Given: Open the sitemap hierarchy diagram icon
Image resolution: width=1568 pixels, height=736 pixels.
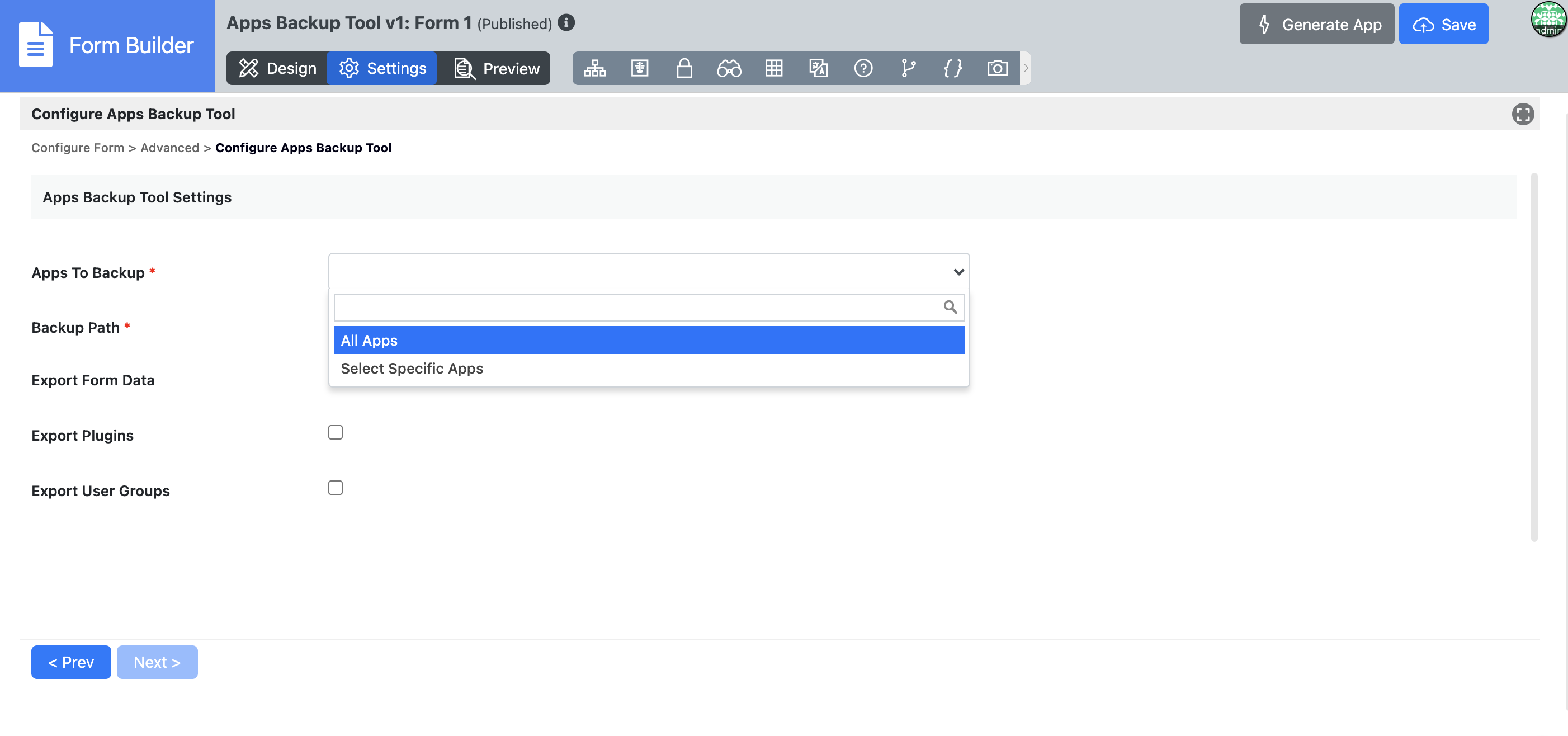Looking at the screenshot, I should 594,68.
